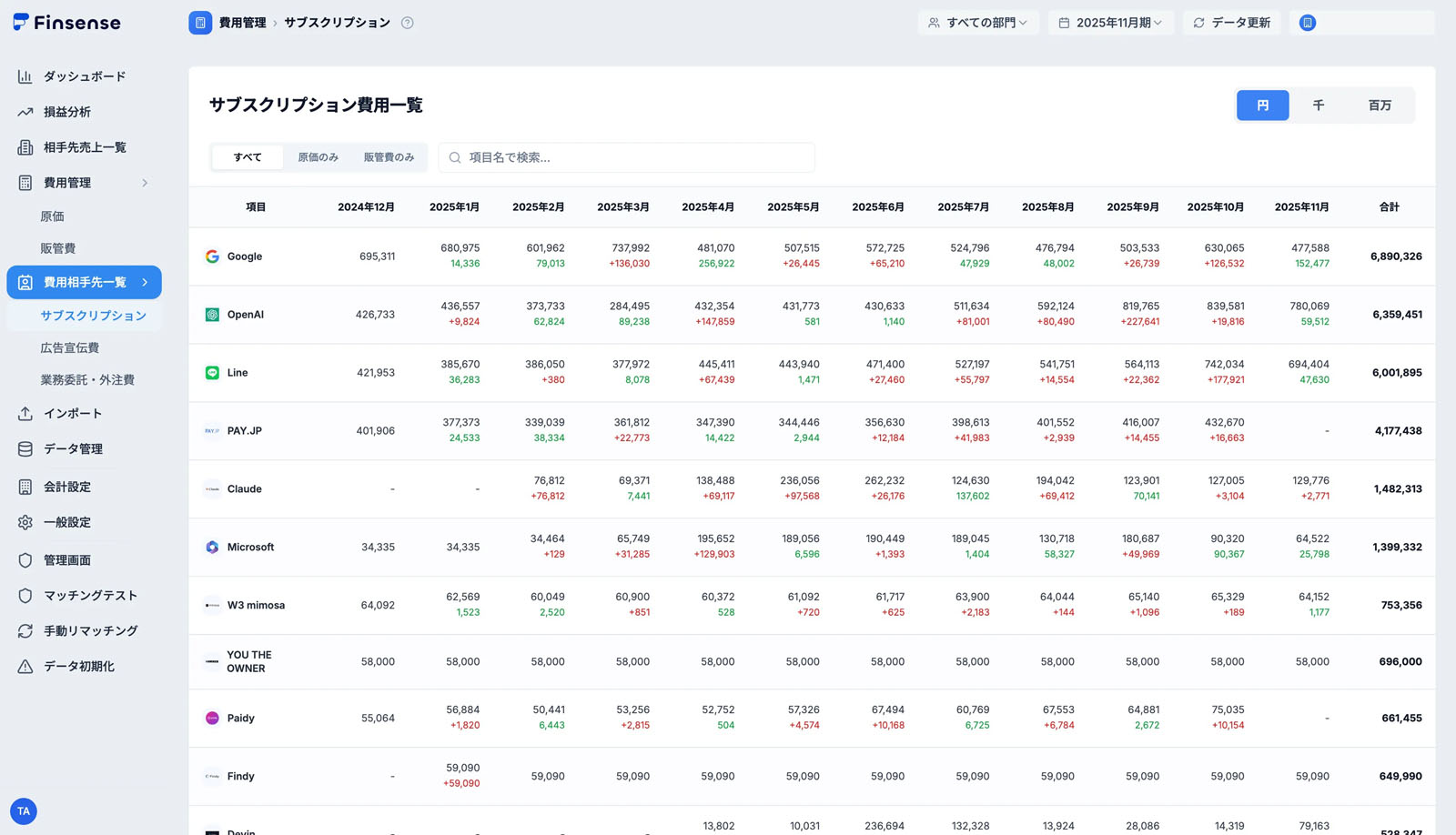Open the ダッシュボード chart icon
The width and height of the screenshot is (1456, 835).
click(x=25, y=76)
